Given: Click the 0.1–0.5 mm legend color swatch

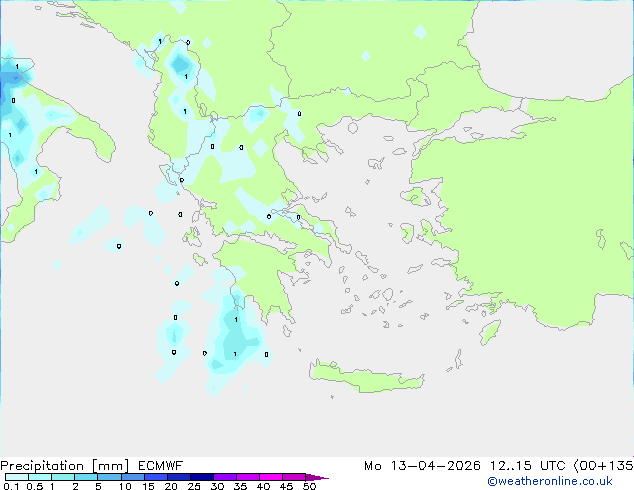Looking at the screenshot, I should (17, 477).
